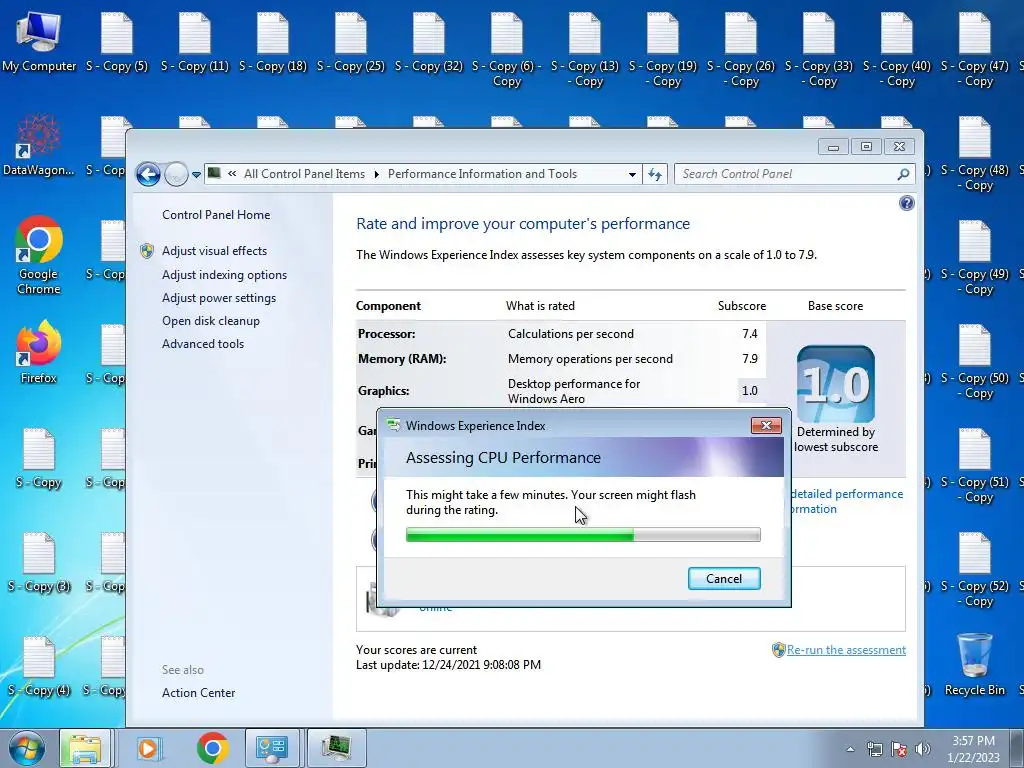Select the S - Copy (4) file
The width and height of the screenshot is (1024, 768).
click(39, 666)
